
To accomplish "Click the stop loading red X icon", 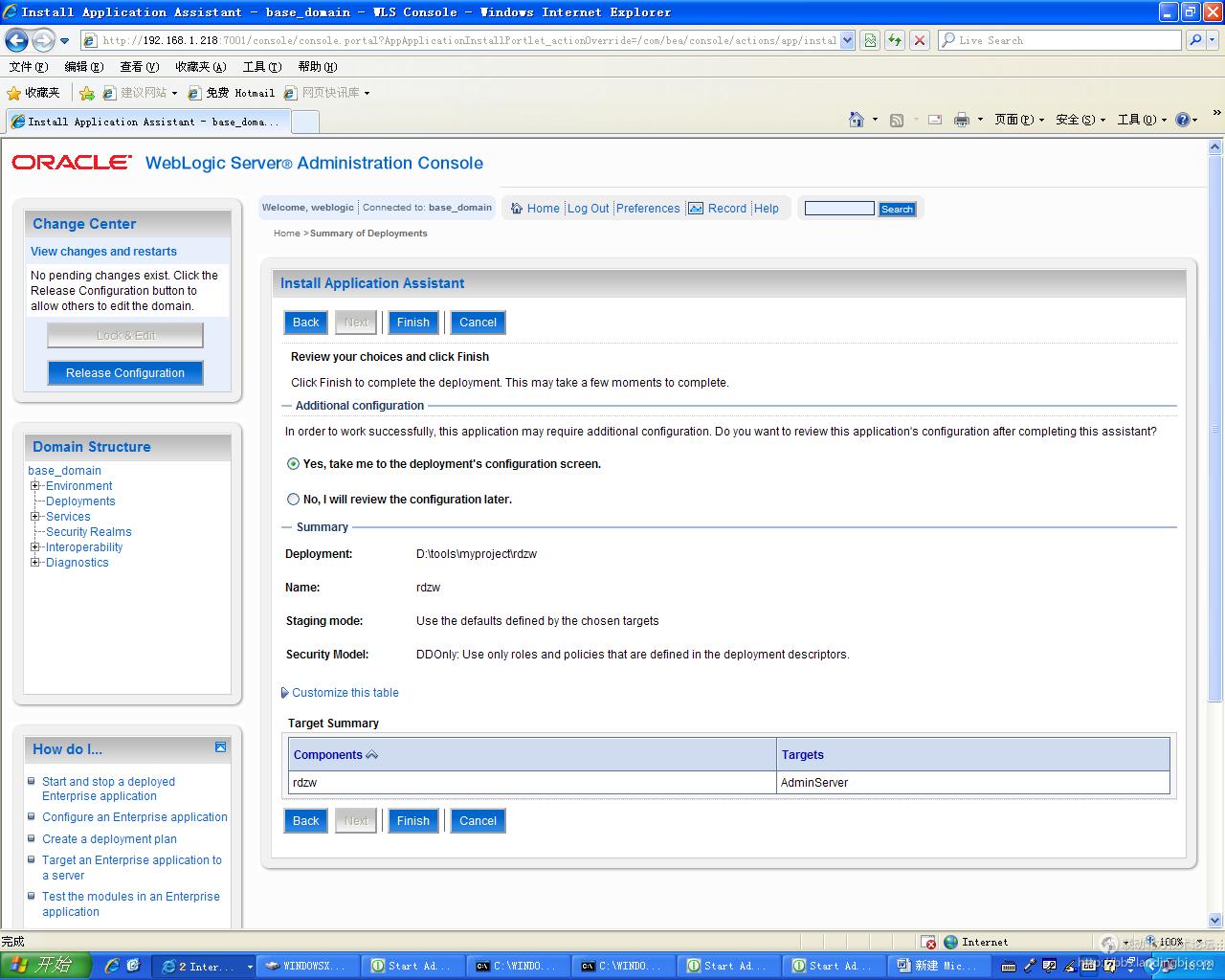I will [920, 40].
